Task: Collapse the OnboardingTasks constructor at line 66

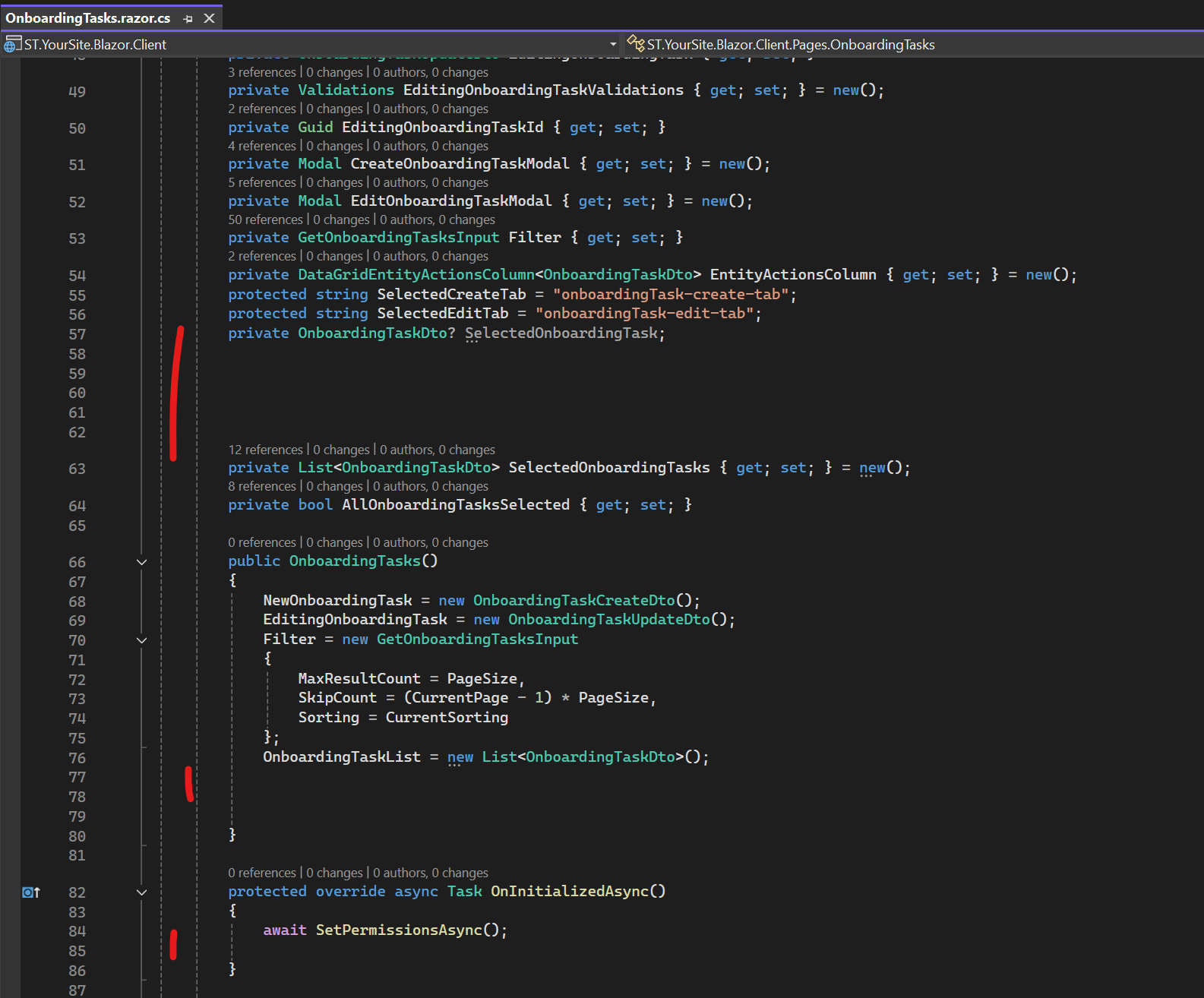Action: [141, 562]
